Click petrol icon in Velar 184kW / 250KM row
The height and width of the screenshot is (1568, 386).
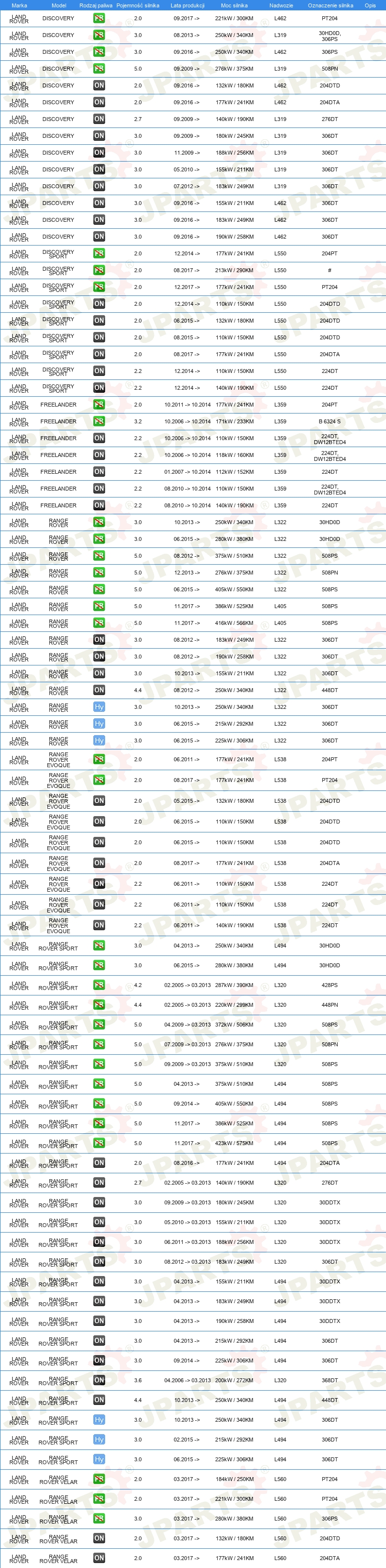(x=99, y=1479)
